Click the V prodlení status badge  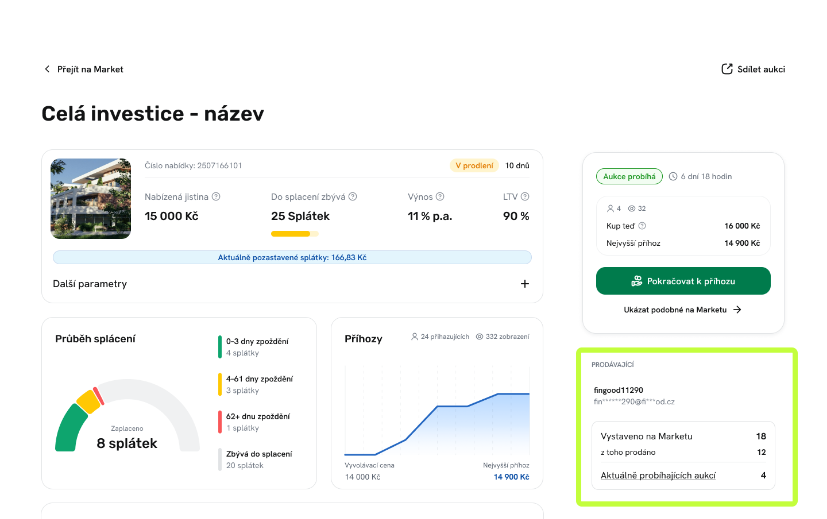coord(473,165)
